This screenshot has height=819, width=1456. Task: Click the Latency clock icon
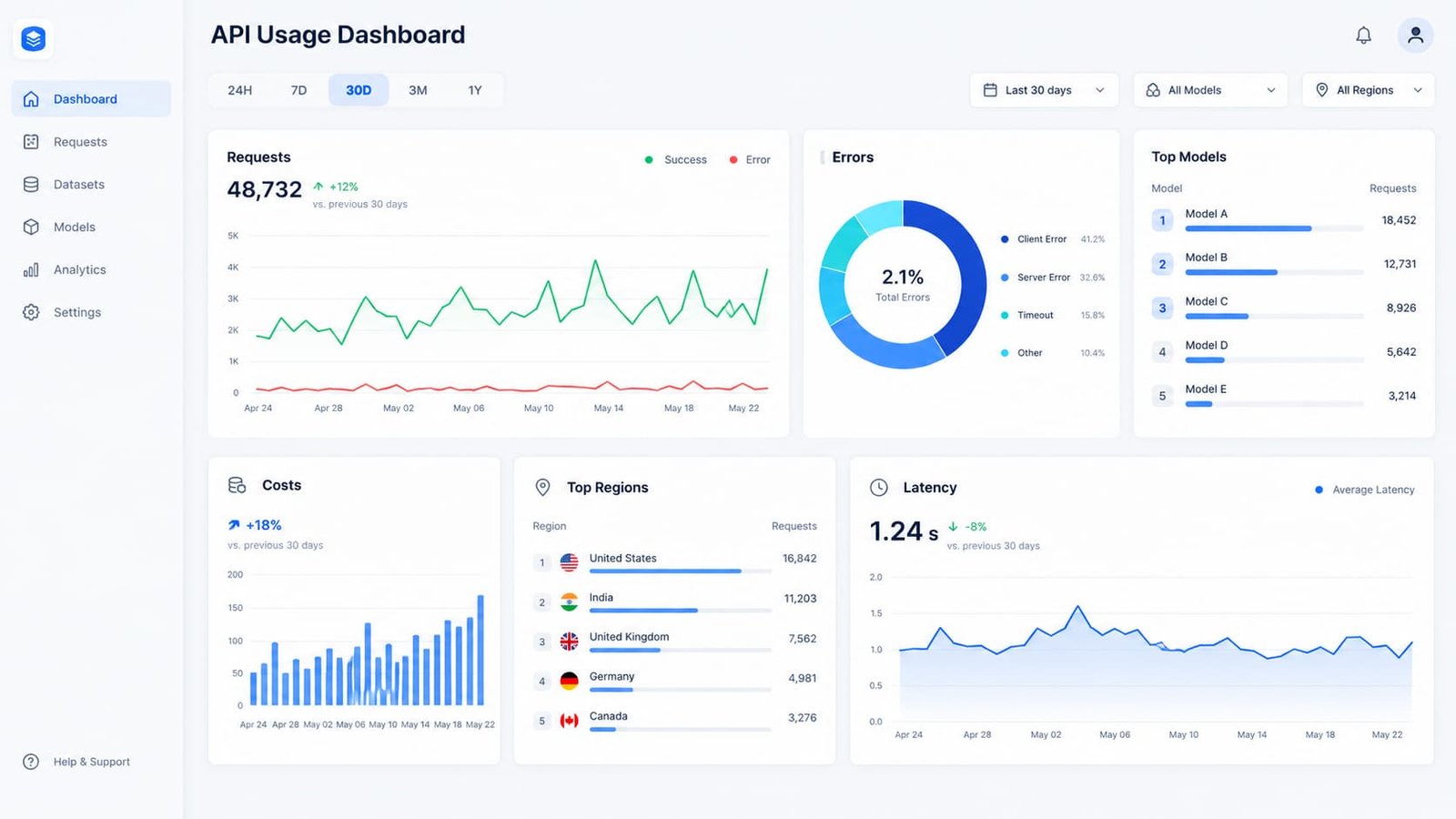click(879, 488)
